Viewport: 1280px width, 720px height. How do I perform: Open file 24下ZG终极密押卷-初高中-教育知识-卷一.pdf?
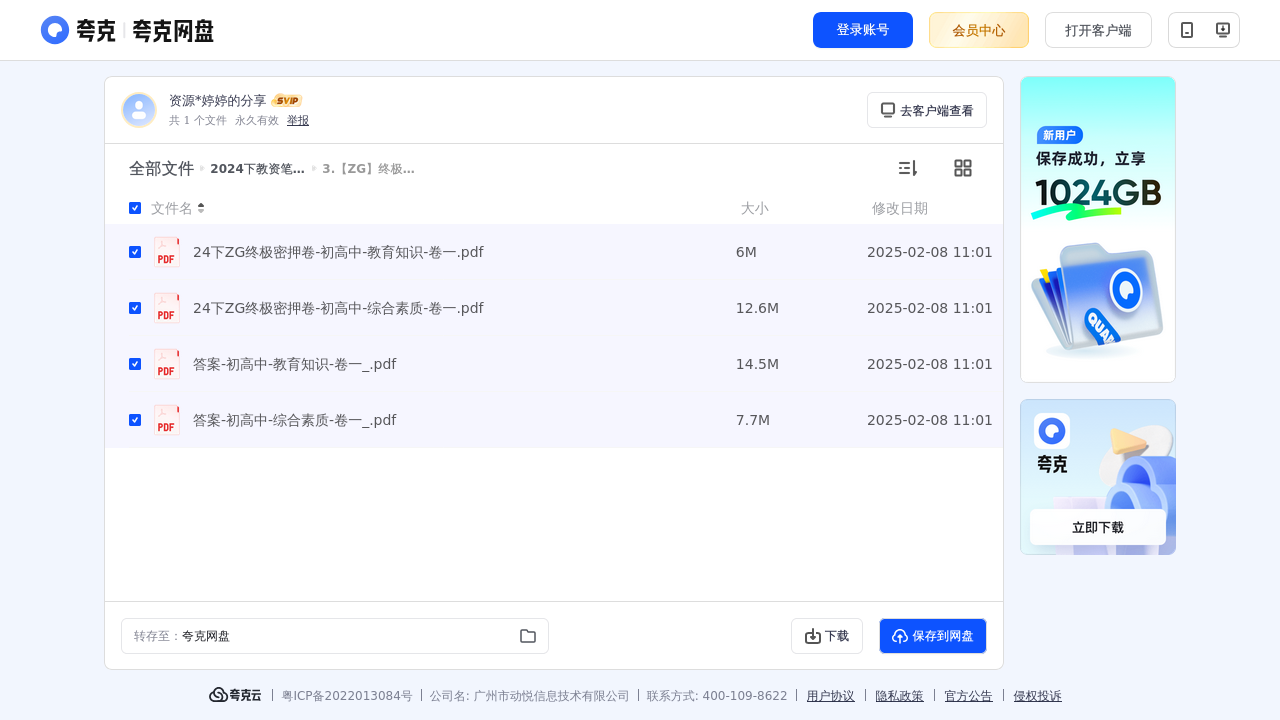pos(338,252)
